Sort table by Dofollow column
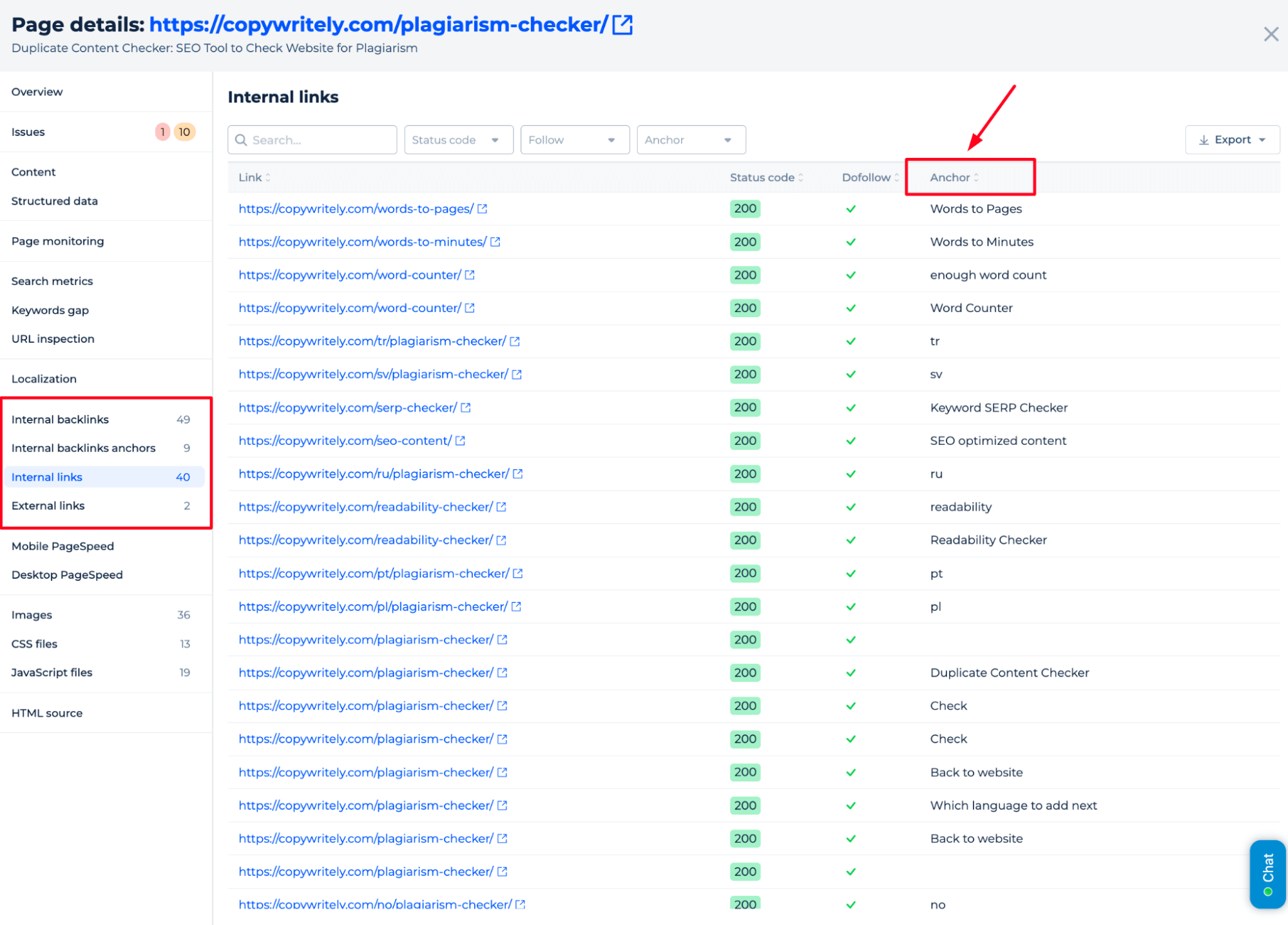The width and height of the screenshot is (1288, 925). tap(870, 177)
